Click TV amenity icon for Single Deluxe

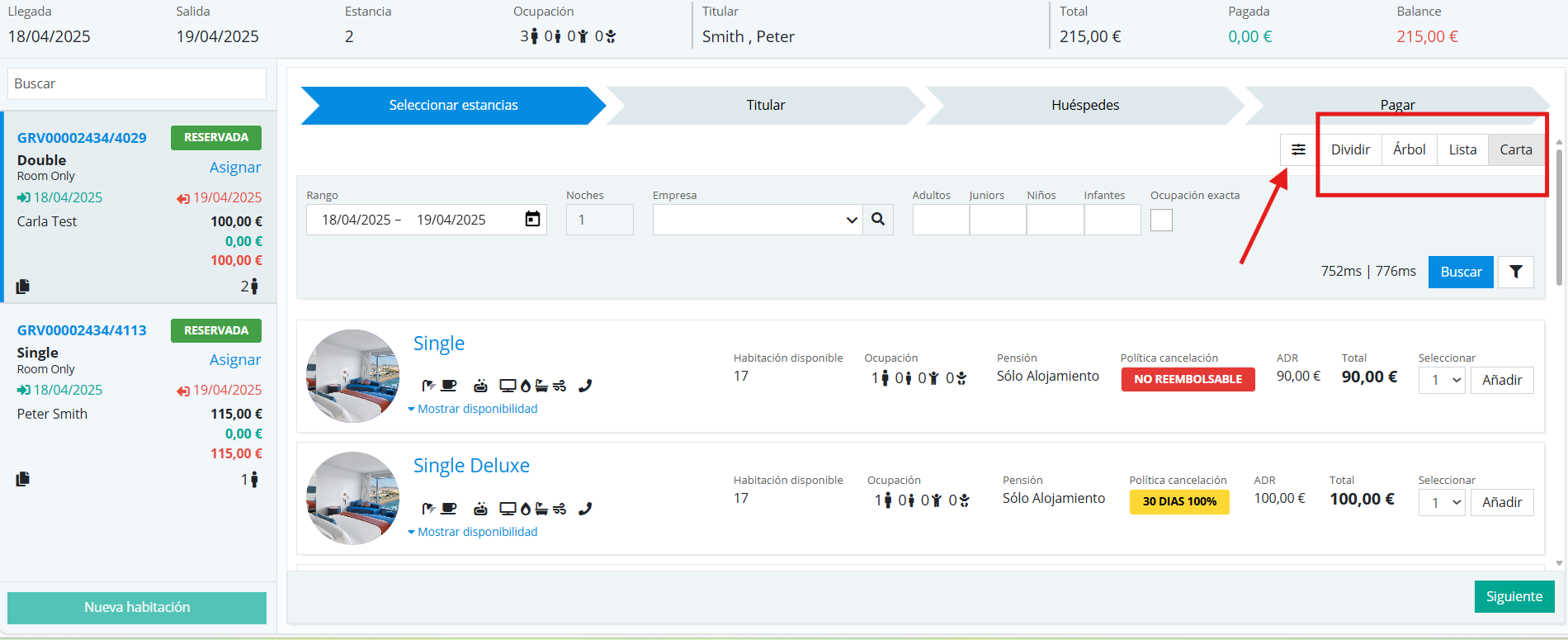tap(508, 509)
